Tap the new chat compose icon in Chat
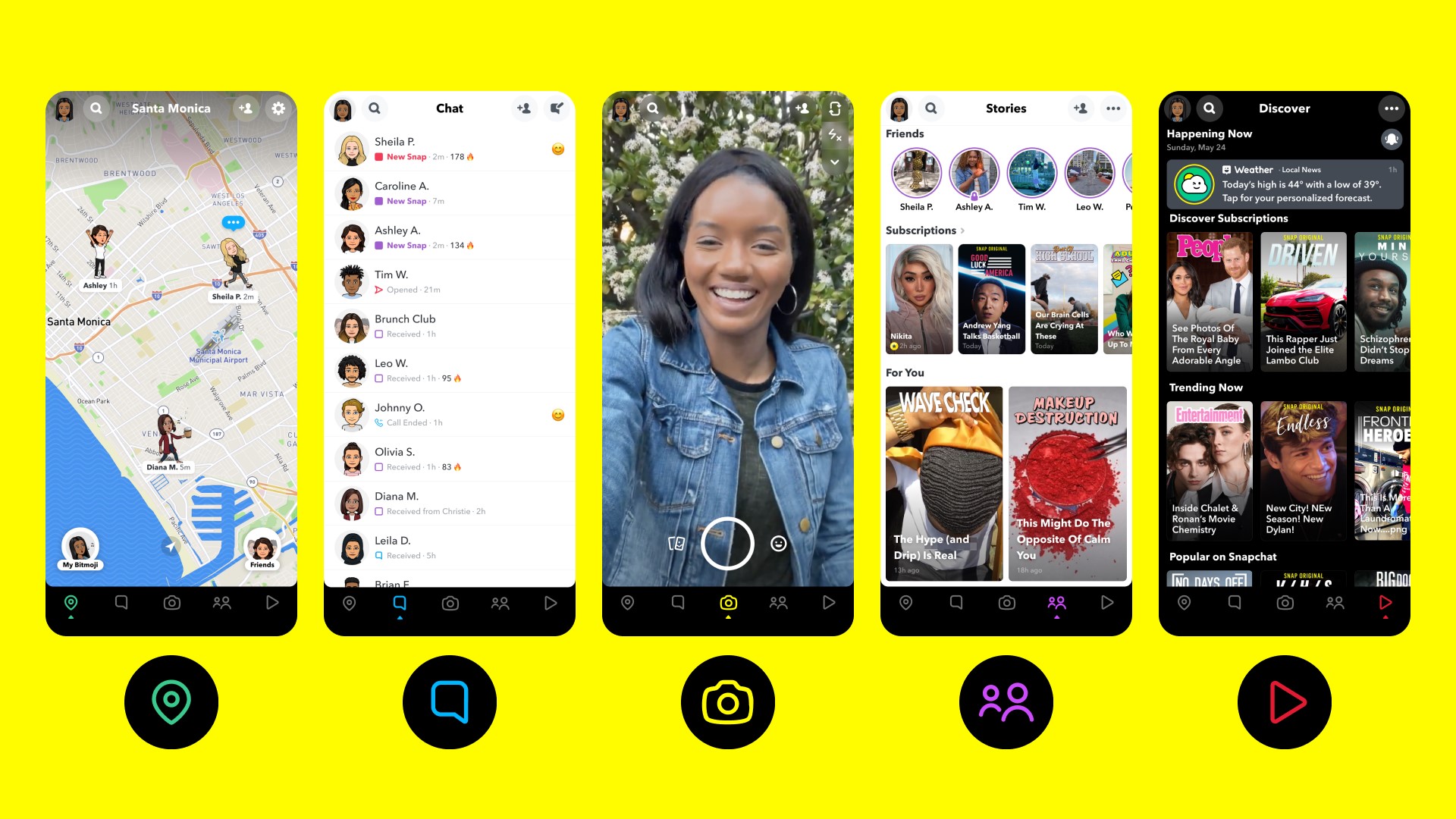 [556, 108]
